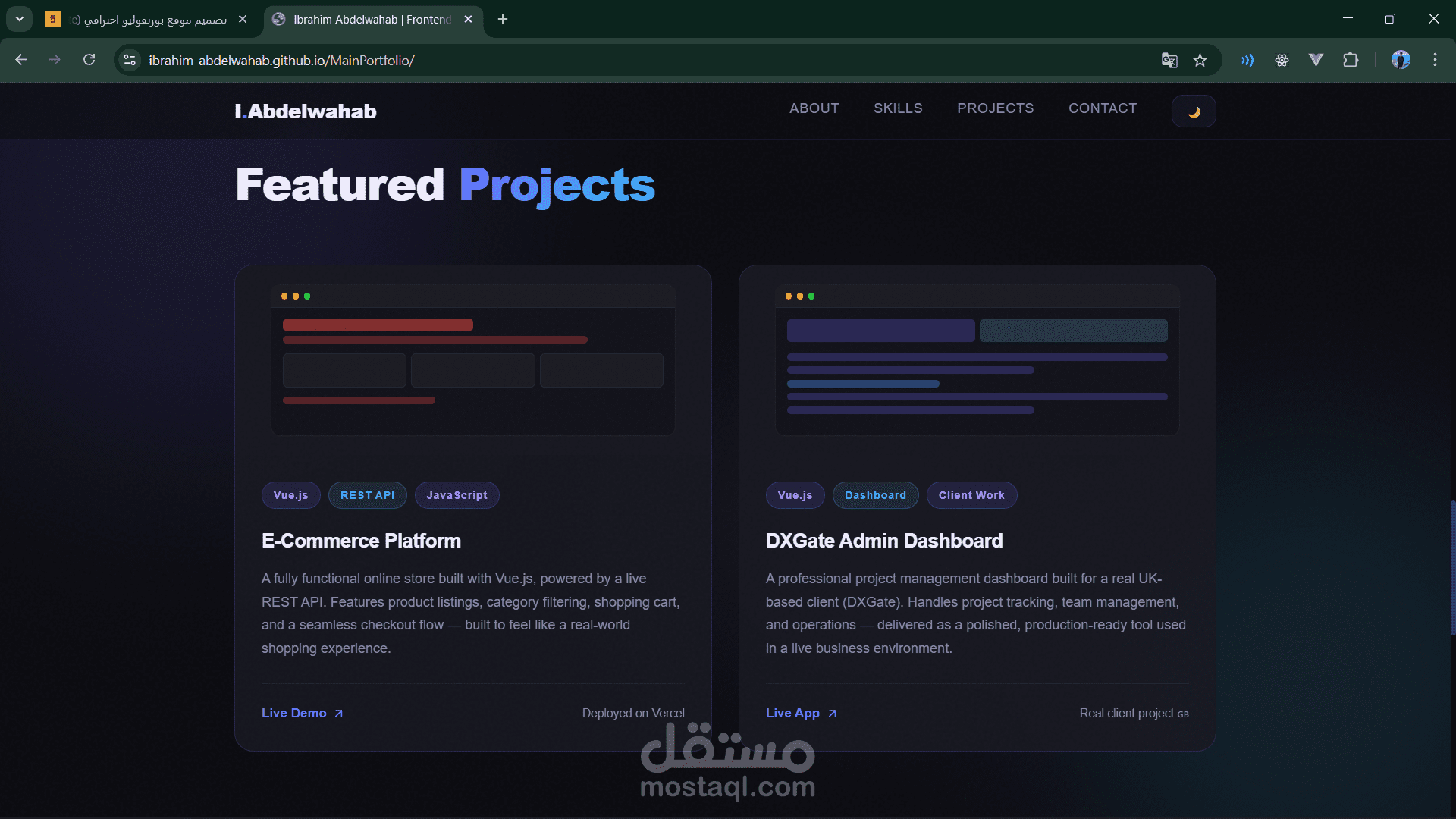Expand the tab search dropdown arrow
This screenshot has width=1456, height=819.
coord(20,19)
